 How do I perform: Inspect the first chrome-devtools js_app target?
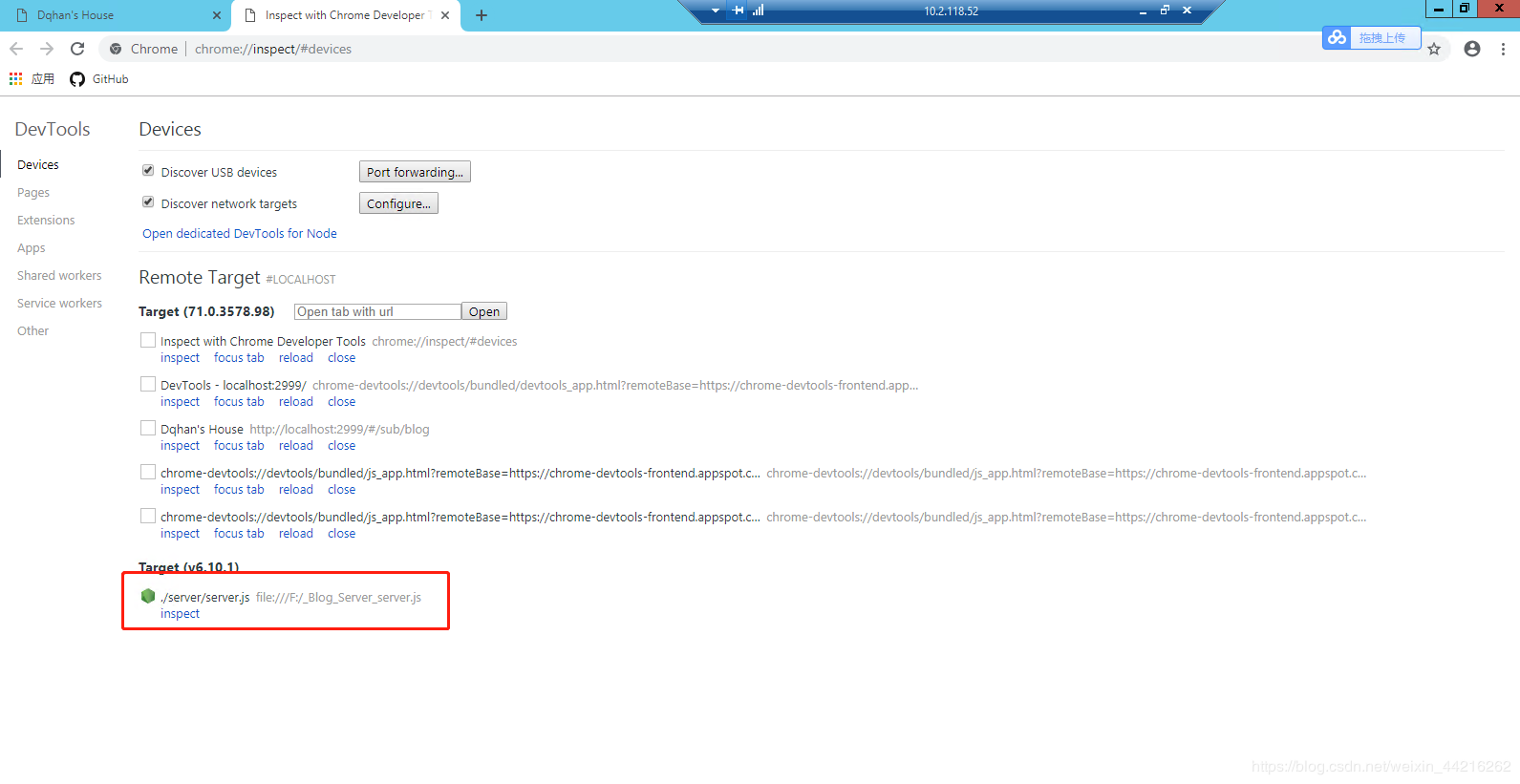181,490
